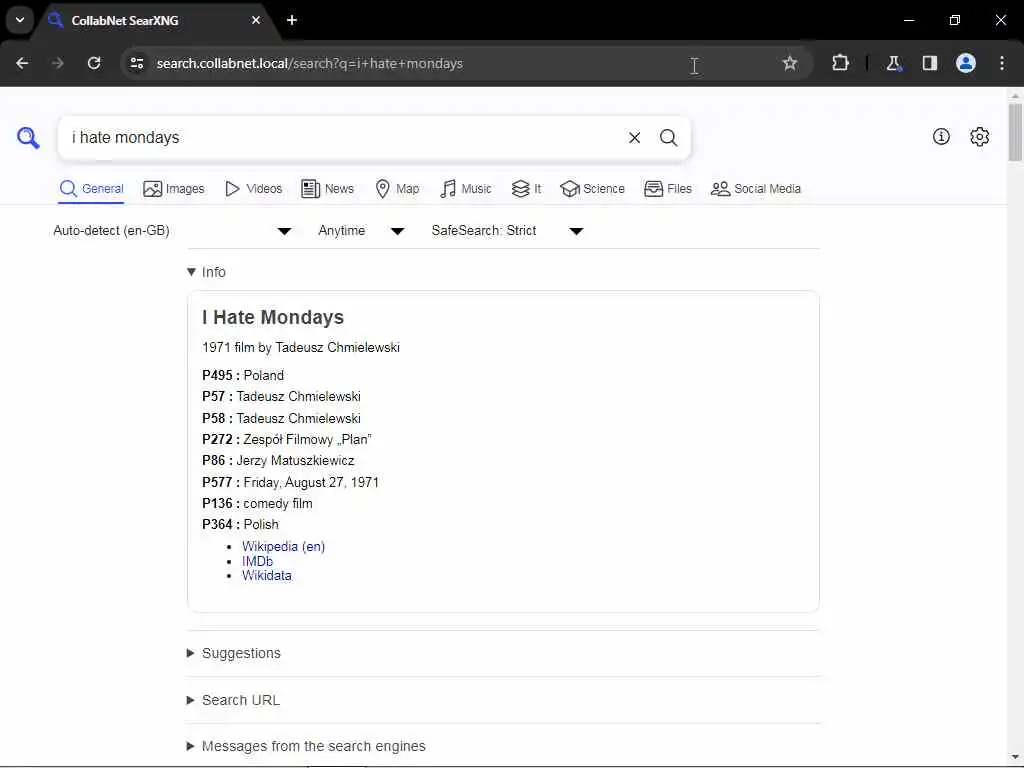Click the 'P86 : Jerzy Matuszkiewicz' row
The width and height of the screenshot is (1024, 768).
(278, 460)
